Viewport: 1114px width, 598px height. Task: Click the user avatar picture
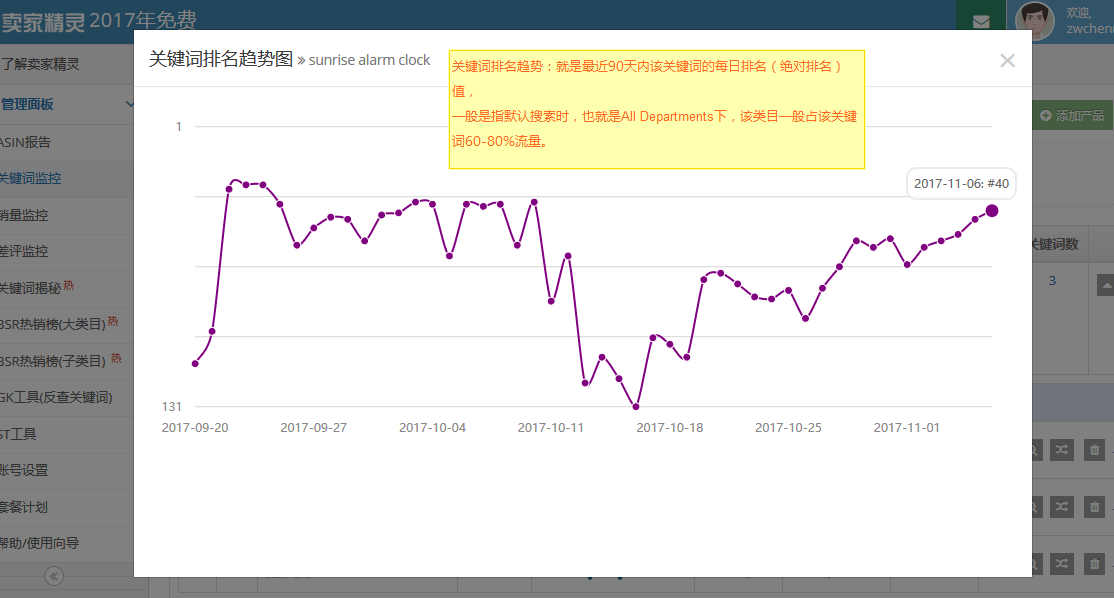[x=1034, y=20]
